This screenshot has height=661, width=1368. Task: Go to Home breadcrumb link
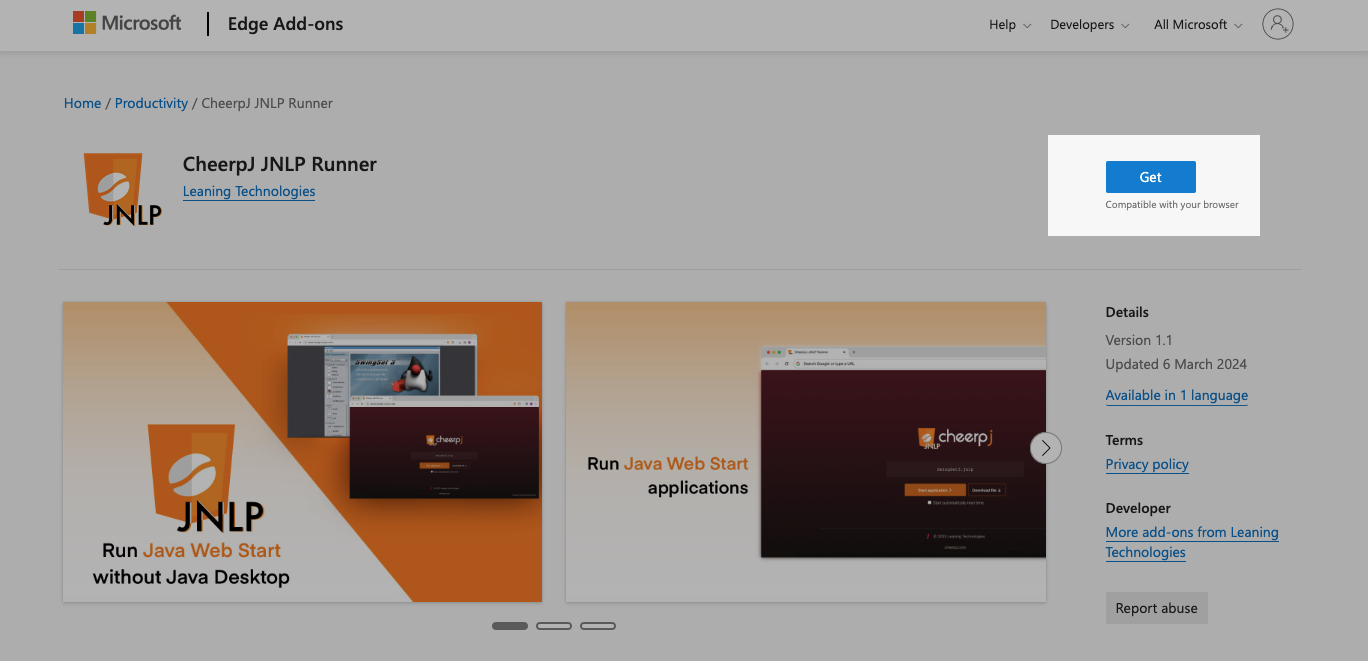[82, 103]
